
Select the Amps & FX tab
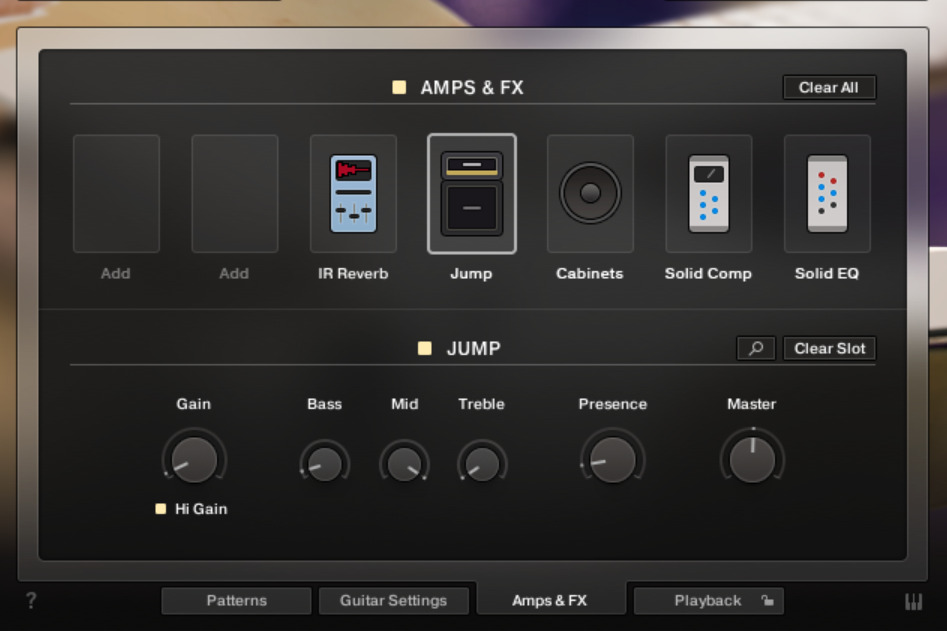pyautogui.click(x=551, y=600)
